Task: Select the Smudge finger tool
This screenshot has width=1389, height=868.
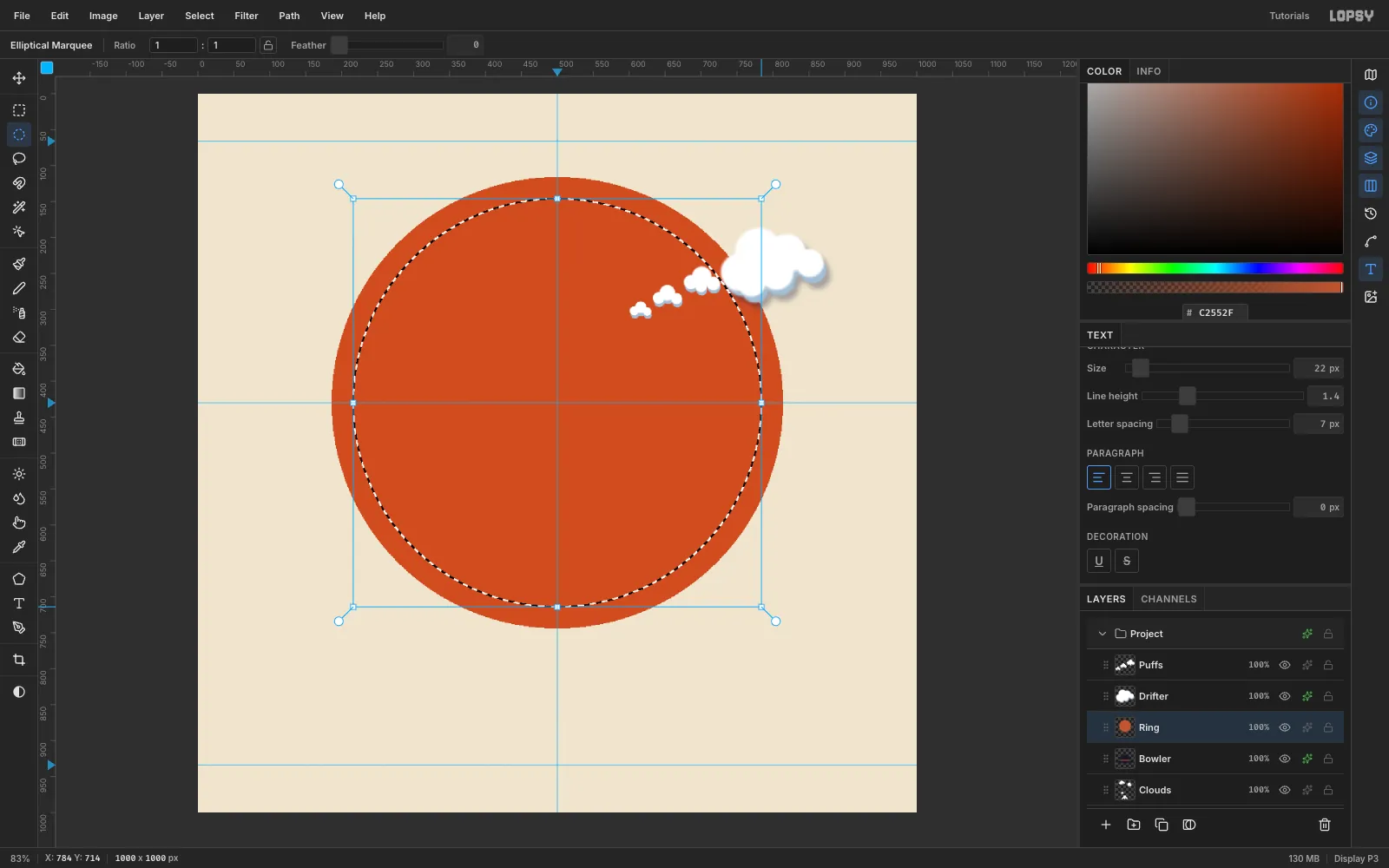Action: pos(19,523)
